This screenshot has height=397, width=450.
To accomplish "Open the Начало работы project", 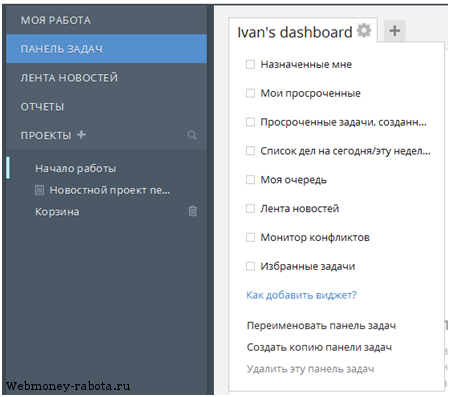I will [76, 168].
